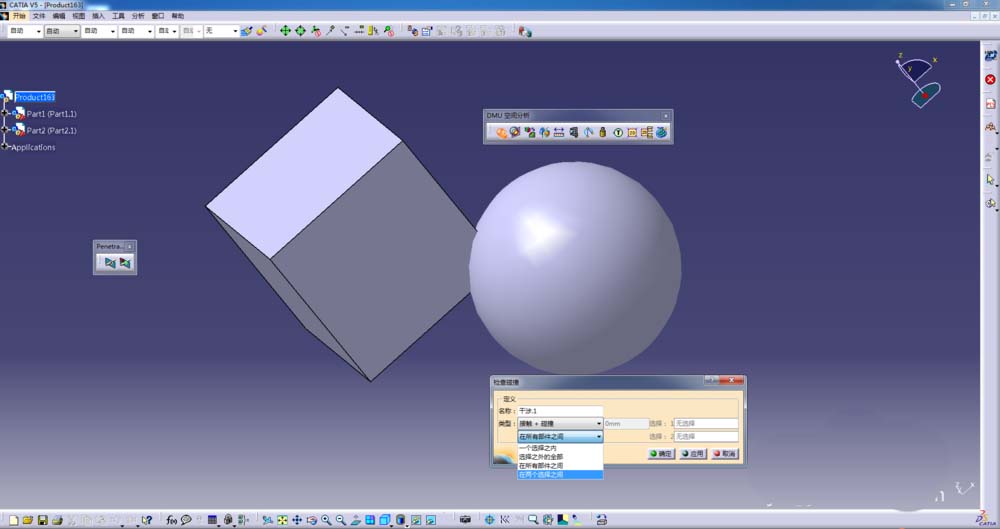Click first icon in Penetra... toolbar
The height and width of the screenshot is (529, 1000).
pos(110,263)
